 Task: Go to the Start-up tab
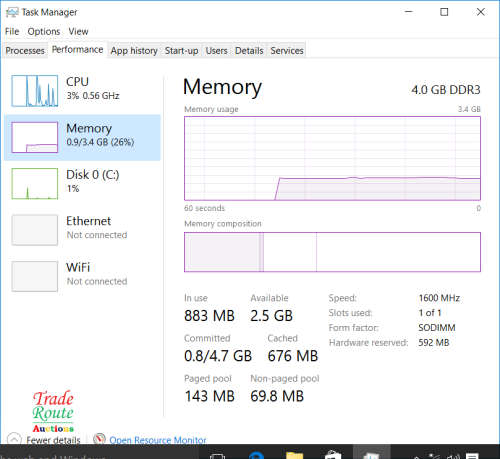coord(181,51)
